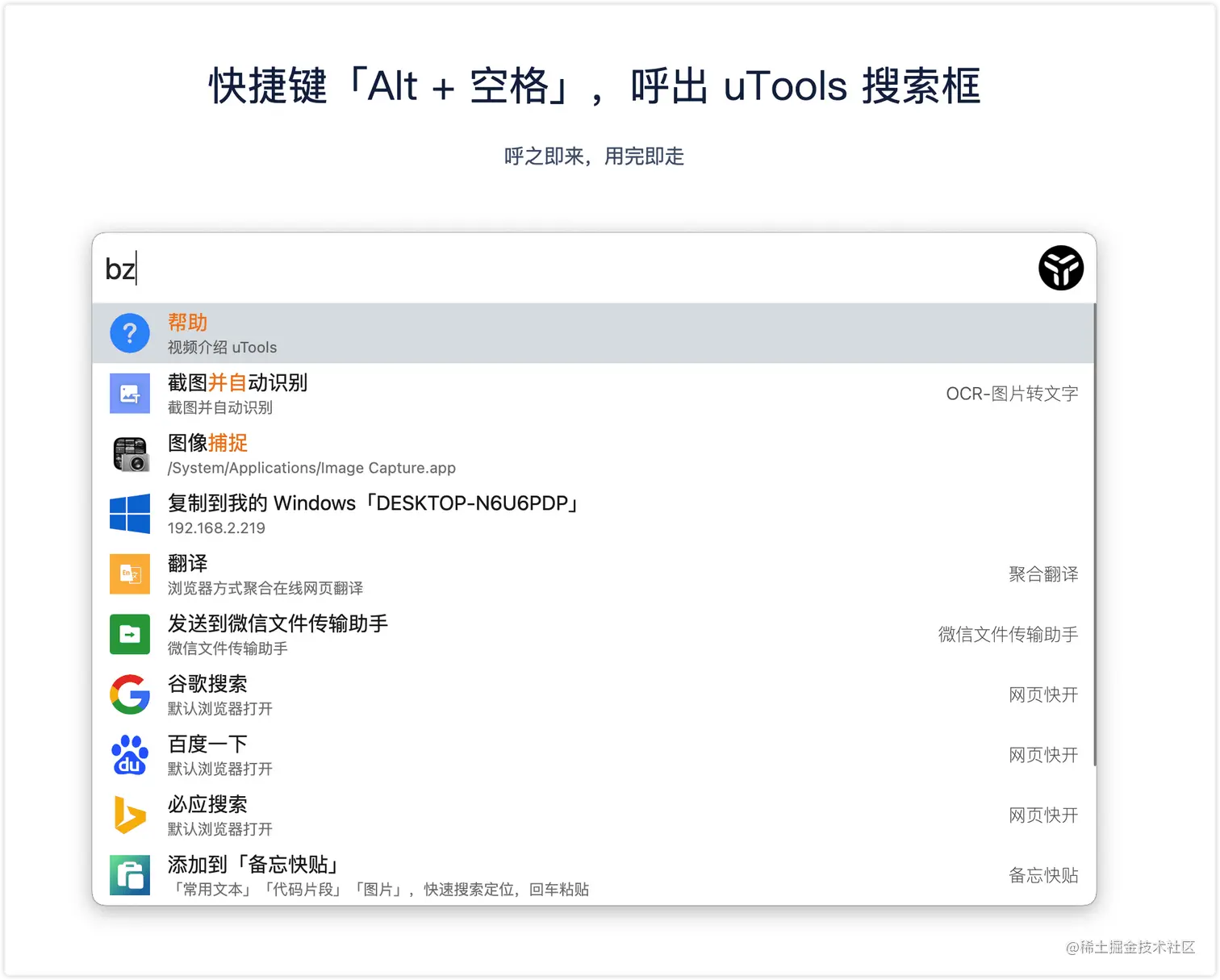Click the Baidu paw logo icon
Screen dimensions: 1220x980
[x=130, y=754]
